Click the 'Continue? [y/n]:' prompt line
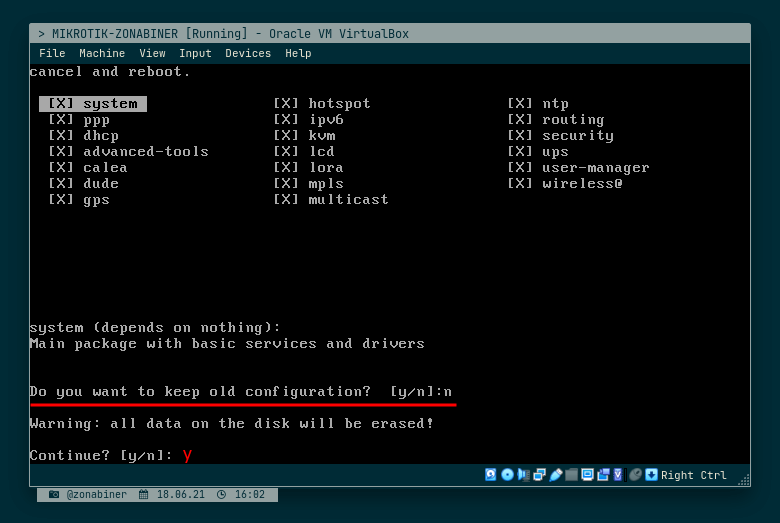 101,455
